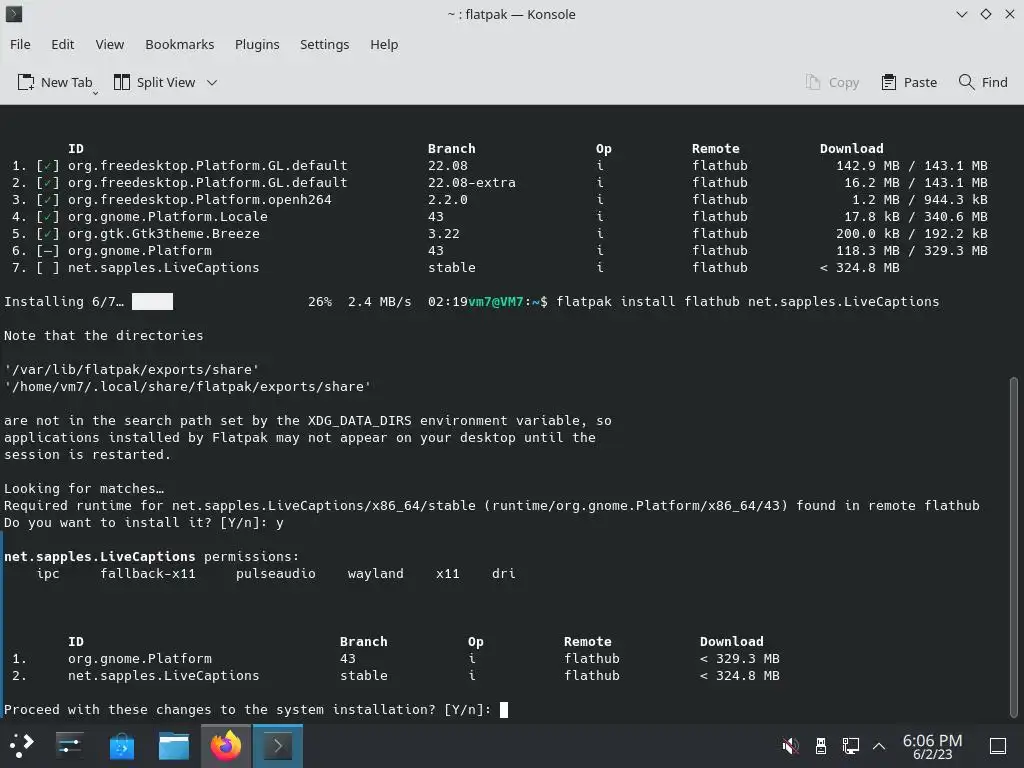Click the network tray icon

[x=850, y=745]
